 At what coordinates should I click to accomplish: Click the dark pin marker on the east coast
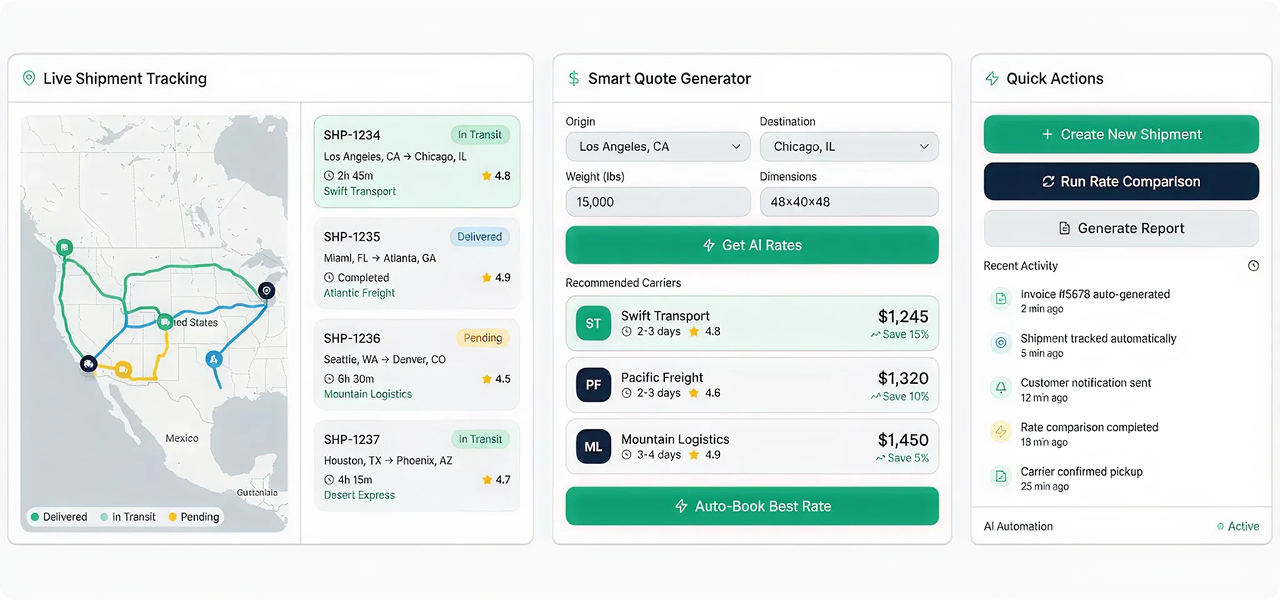pyautogui.click(x=266, y=290)
